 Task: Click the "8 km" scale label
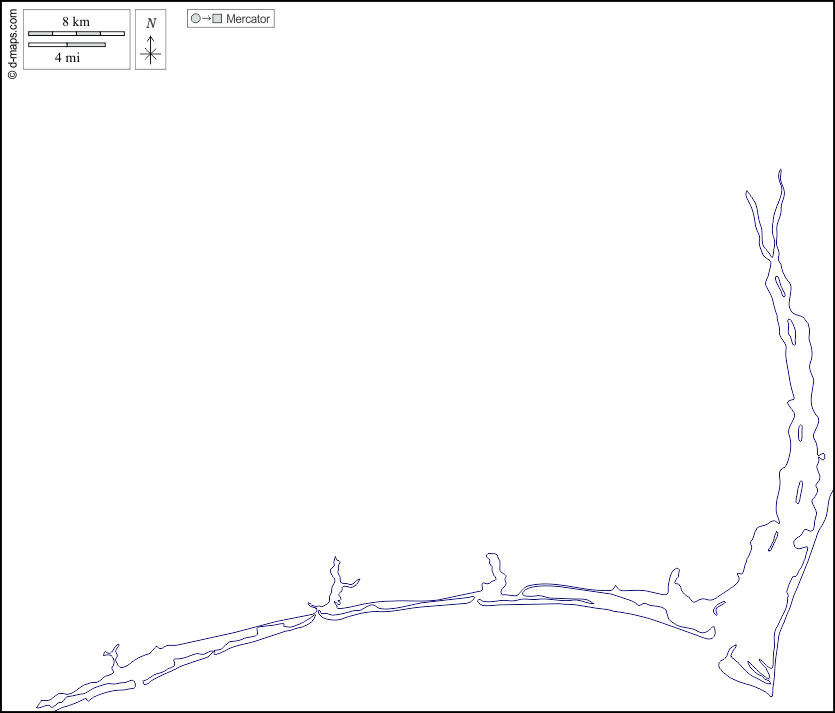(x=76, y=22)
